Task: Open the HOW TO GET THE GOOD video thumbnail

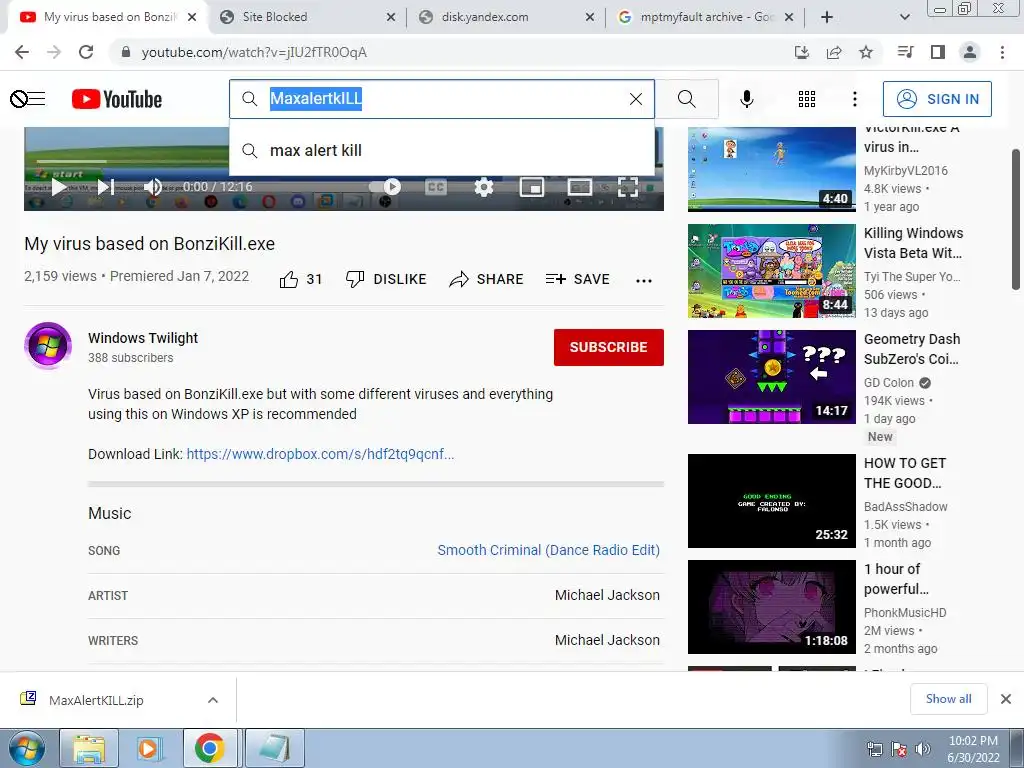Action: point(772,501)
